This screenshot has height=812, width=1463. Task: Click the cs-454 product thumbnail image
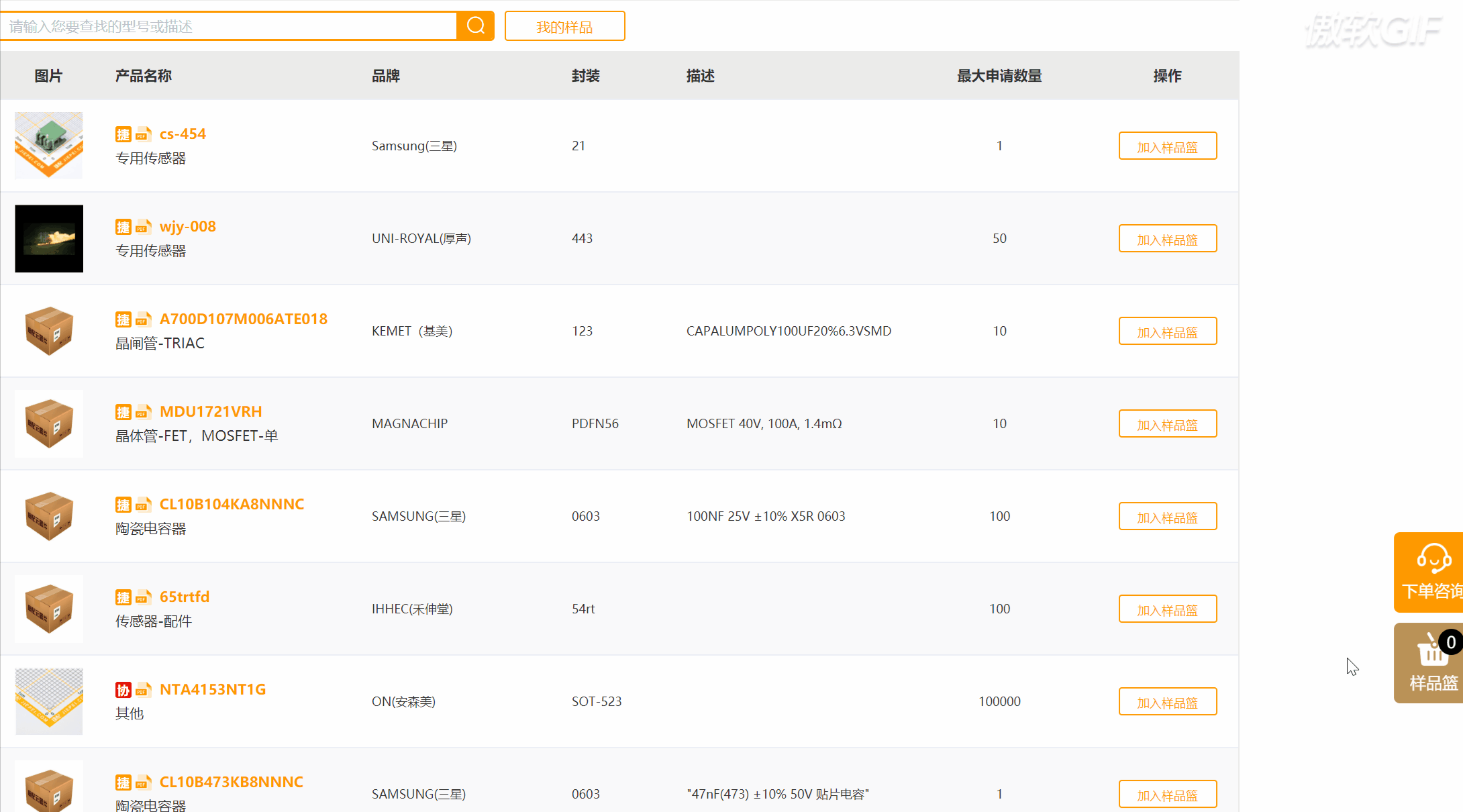point(49,146)
